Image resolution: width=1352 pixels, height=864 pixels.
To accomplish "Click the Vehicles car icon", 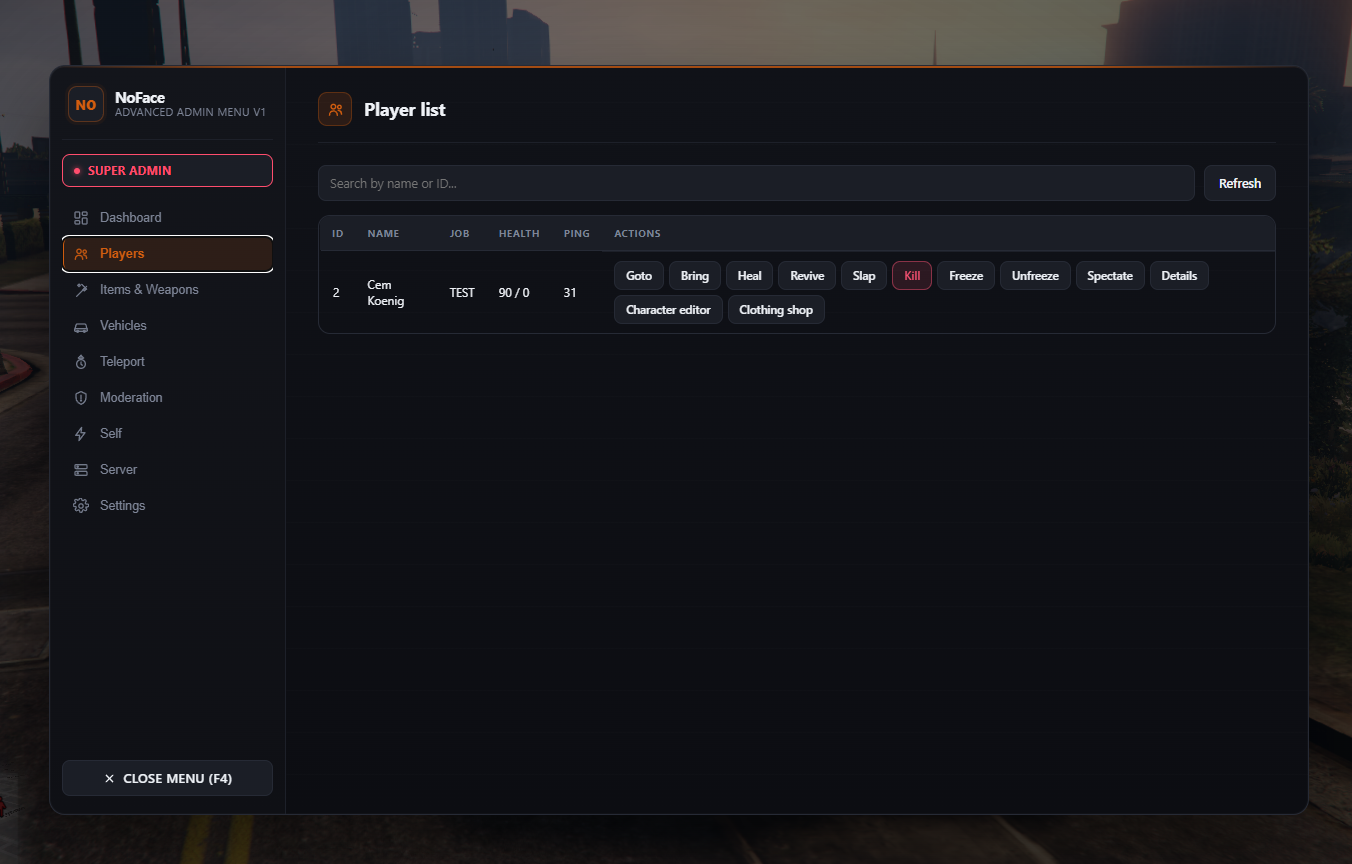I will [81, 326].
